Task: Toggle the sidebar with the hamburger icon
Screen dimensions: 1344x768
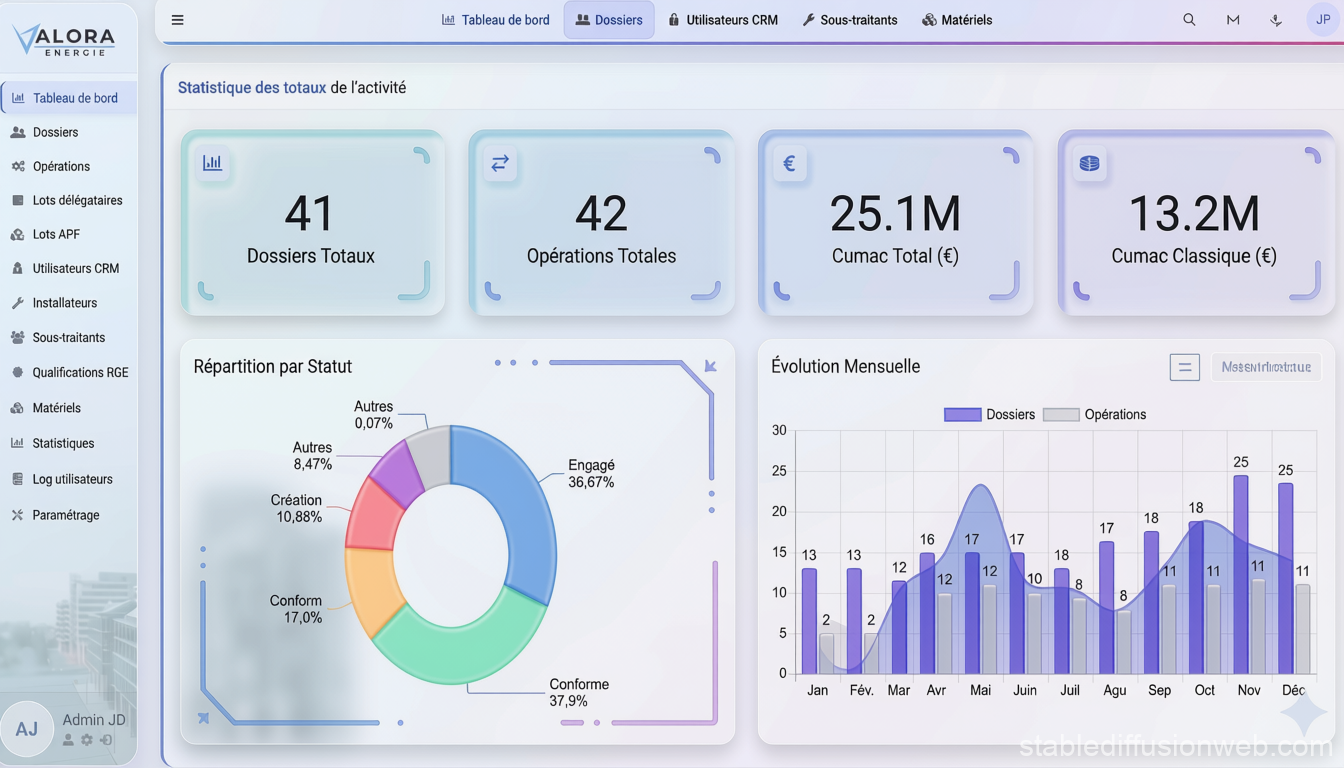Action: pyautogui.click(x=177, y=19)
